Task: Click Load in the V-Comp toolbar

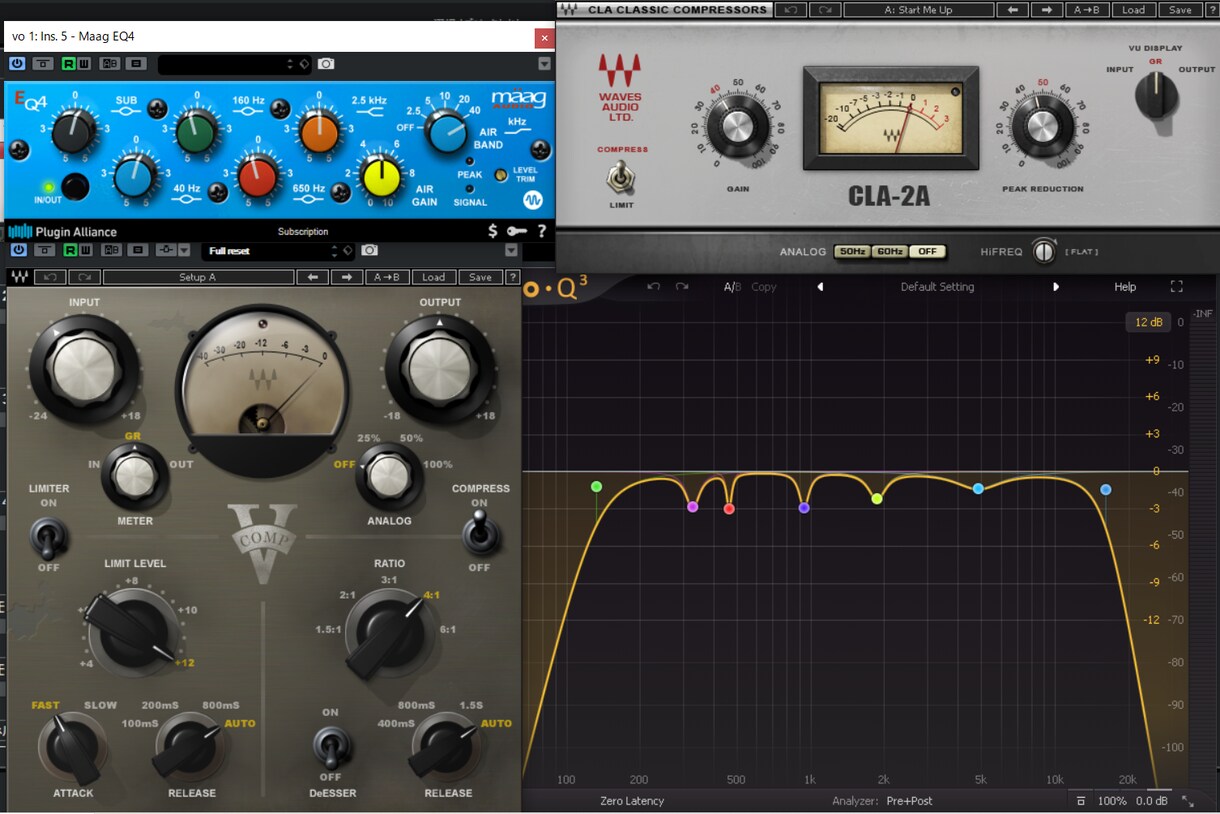Action: point(433,277)
